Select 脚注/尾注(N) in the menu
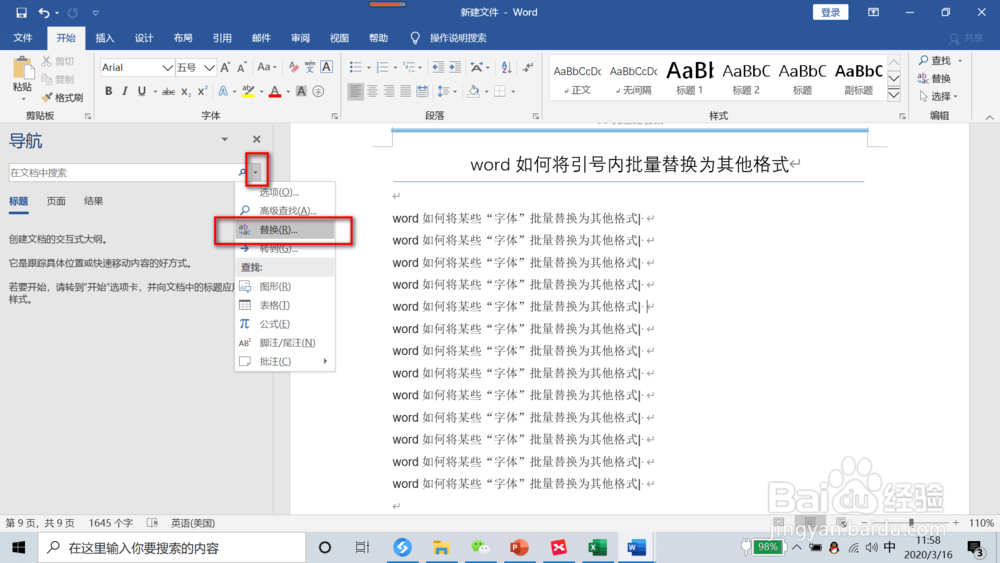1000x563 pixels. point(285,343)
